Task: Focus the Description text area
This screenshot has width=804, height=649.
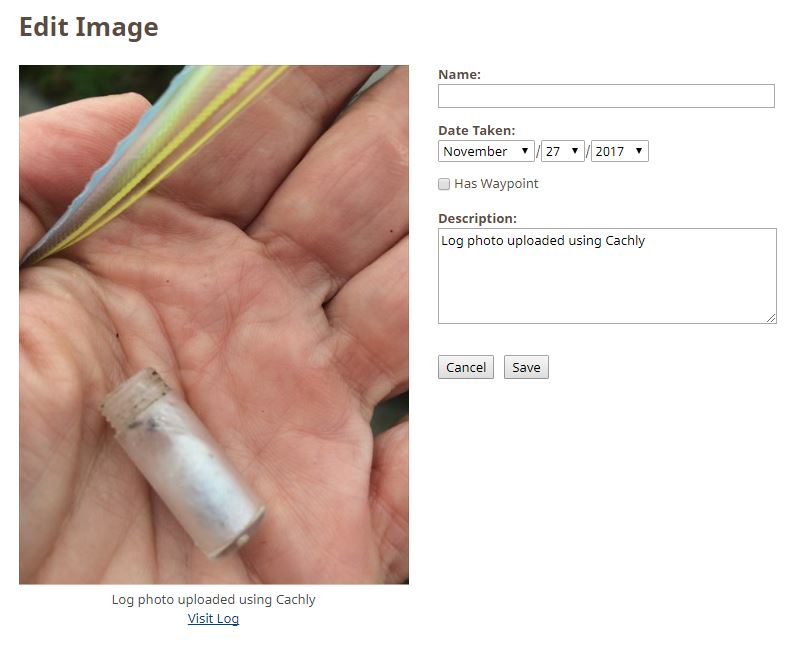Action: pos(607,276)
